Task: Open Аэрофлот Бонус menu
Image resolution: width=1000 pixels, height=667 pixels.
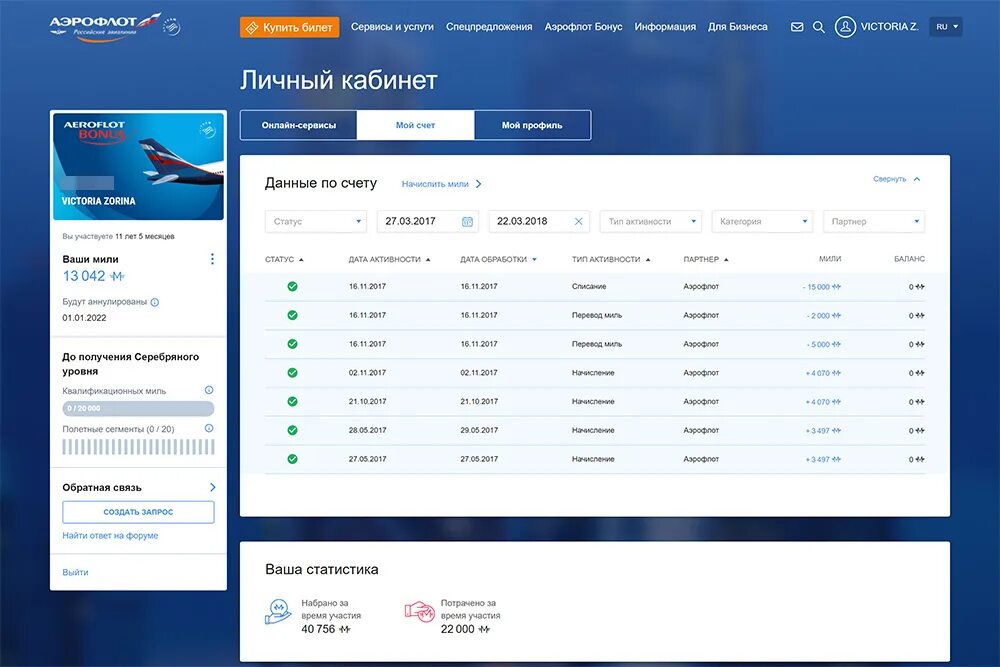Action: point(584,27)
